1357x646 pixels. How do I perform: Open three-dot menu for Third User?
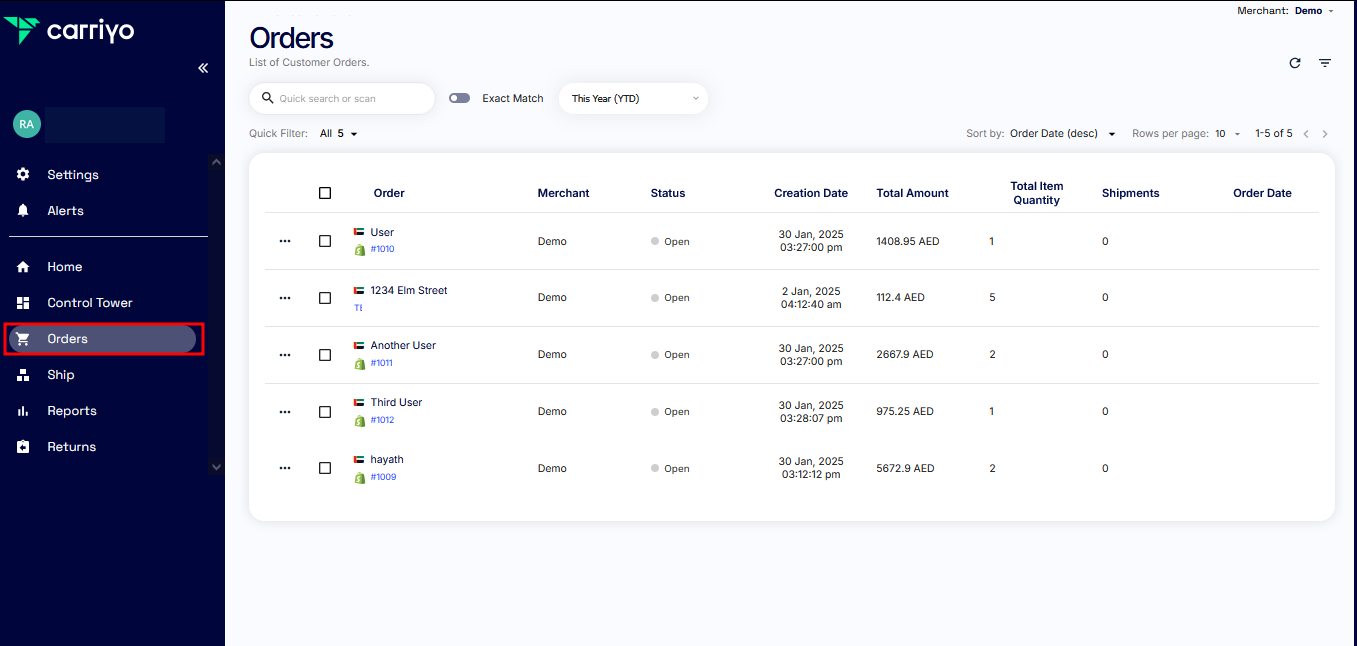point(285,412)
